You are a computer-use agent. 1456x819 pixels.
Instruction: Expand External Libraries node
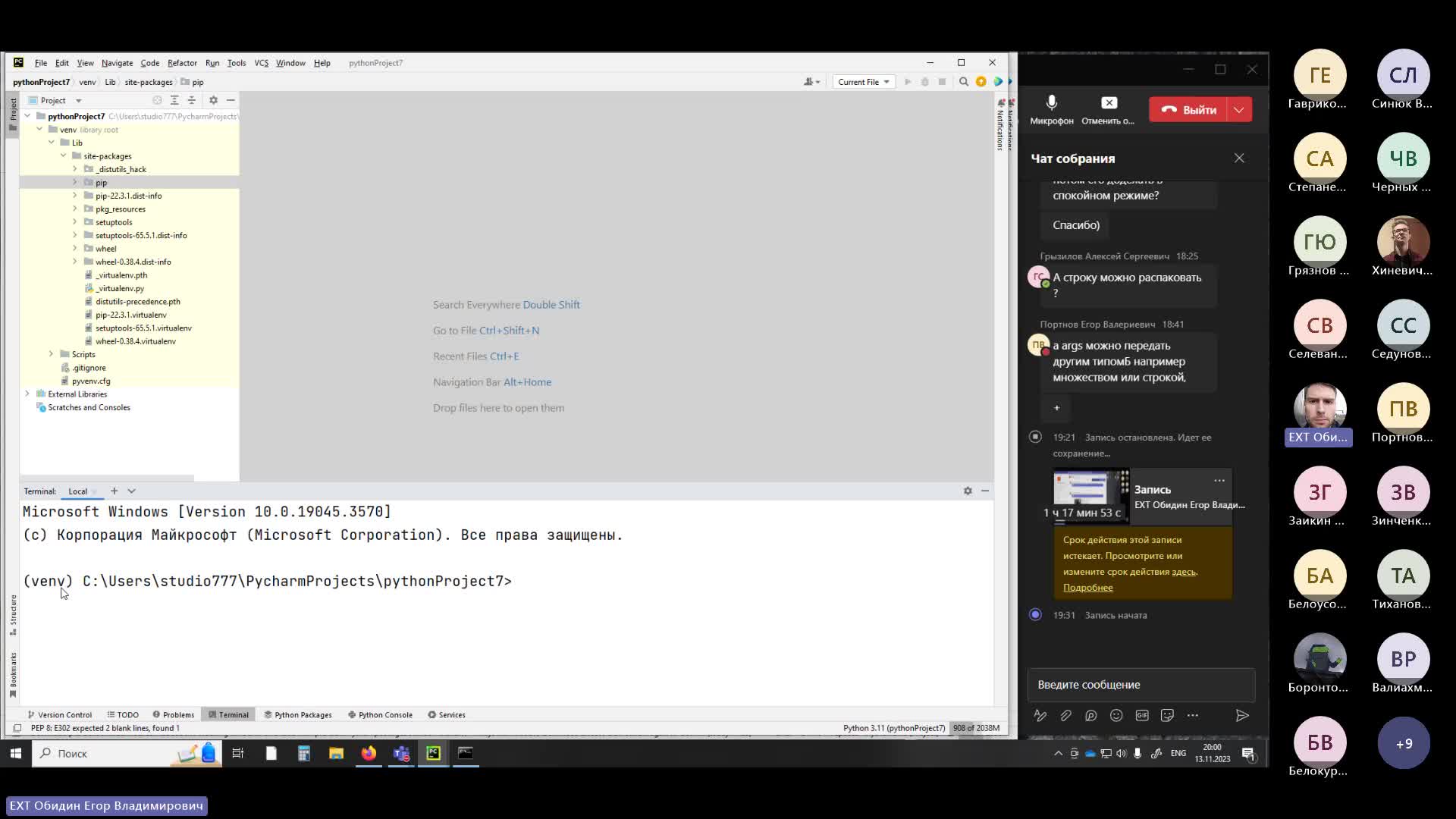[x=27, y=394]
